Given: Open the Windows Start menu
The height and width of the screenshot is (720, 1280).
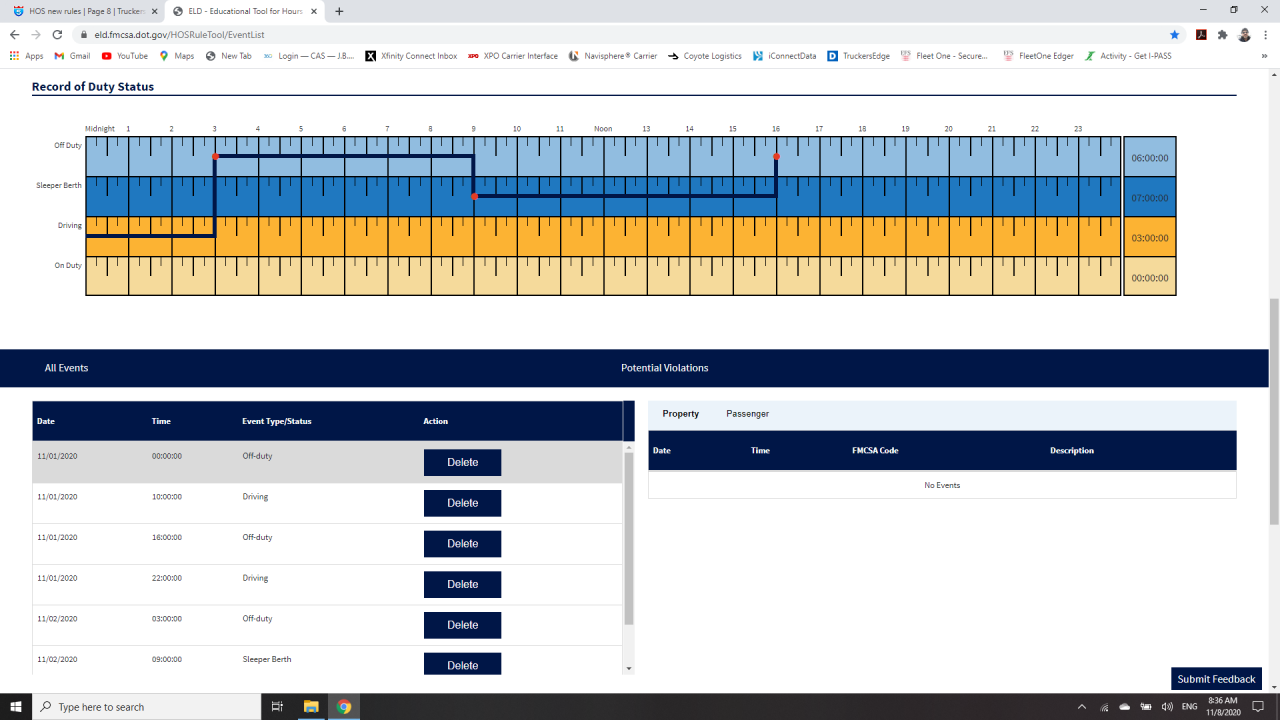Looking at the screenshot, I should click(15, 707).
